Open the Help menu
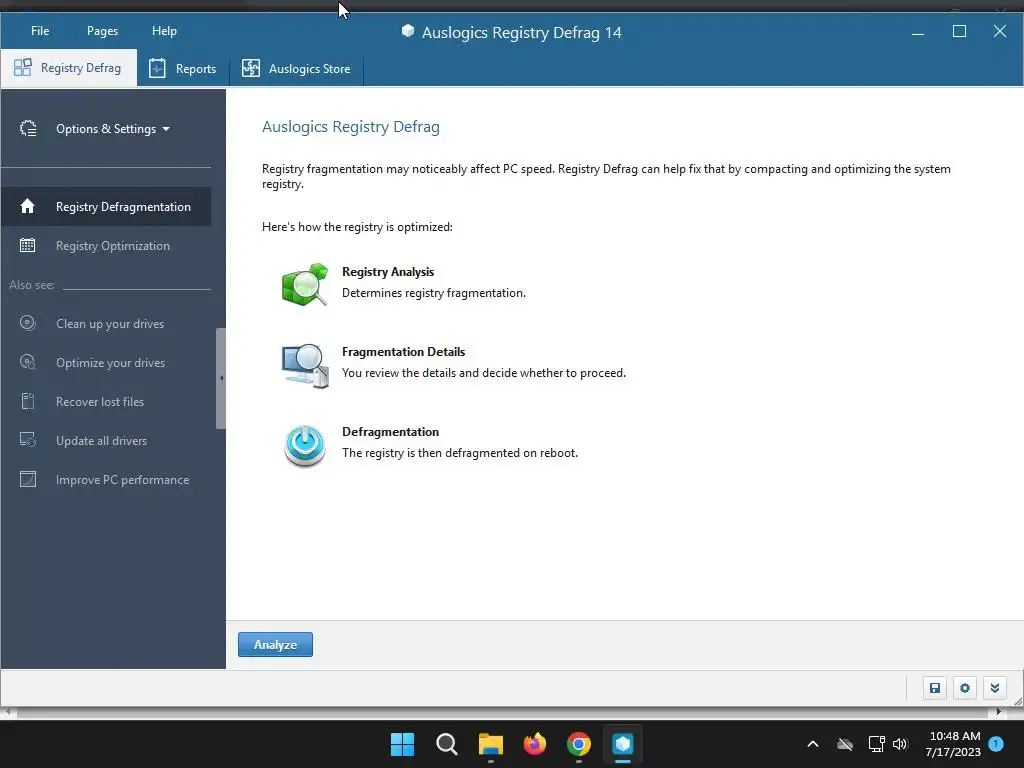This screenshot has height=768, width=1024. click(x=164, y=31)
